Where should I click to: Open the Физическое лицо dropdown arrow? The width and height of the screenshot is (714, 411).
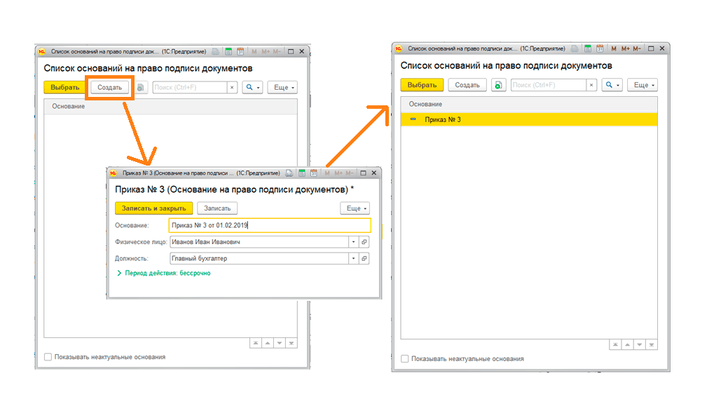point(353,242)
